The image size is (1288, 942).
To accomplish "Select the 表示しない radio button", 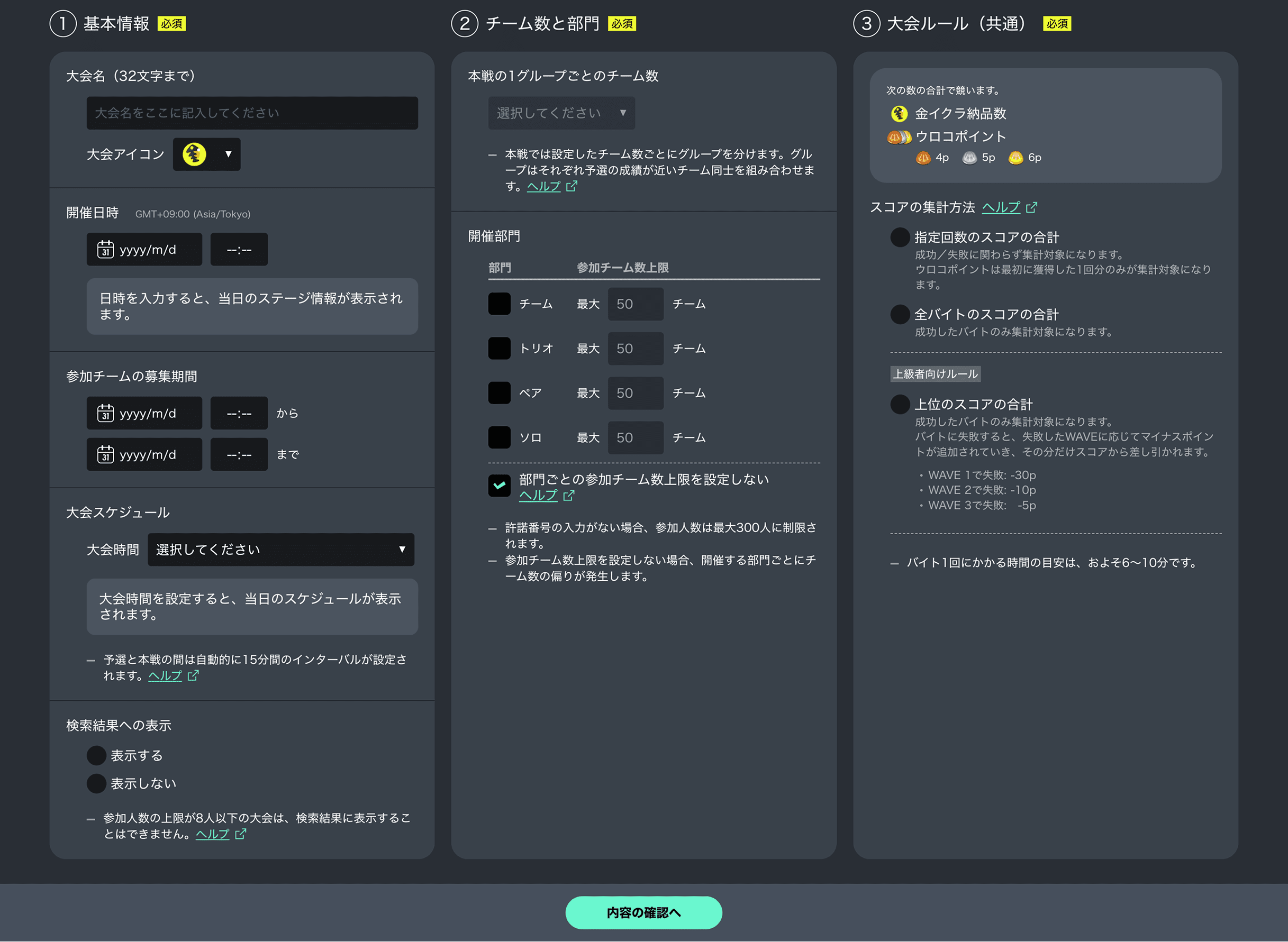I will (96, 783).
